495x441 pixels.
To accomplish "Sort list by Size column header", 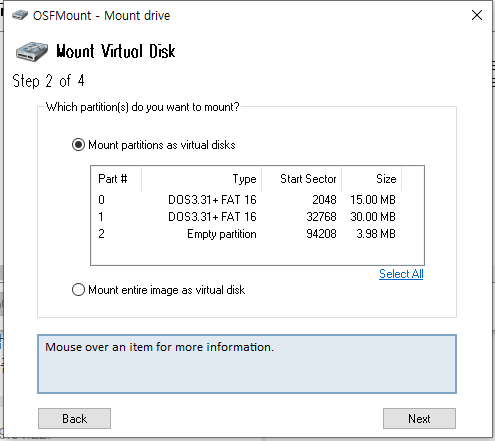I will pyautogui.click(x=372, y=179).
